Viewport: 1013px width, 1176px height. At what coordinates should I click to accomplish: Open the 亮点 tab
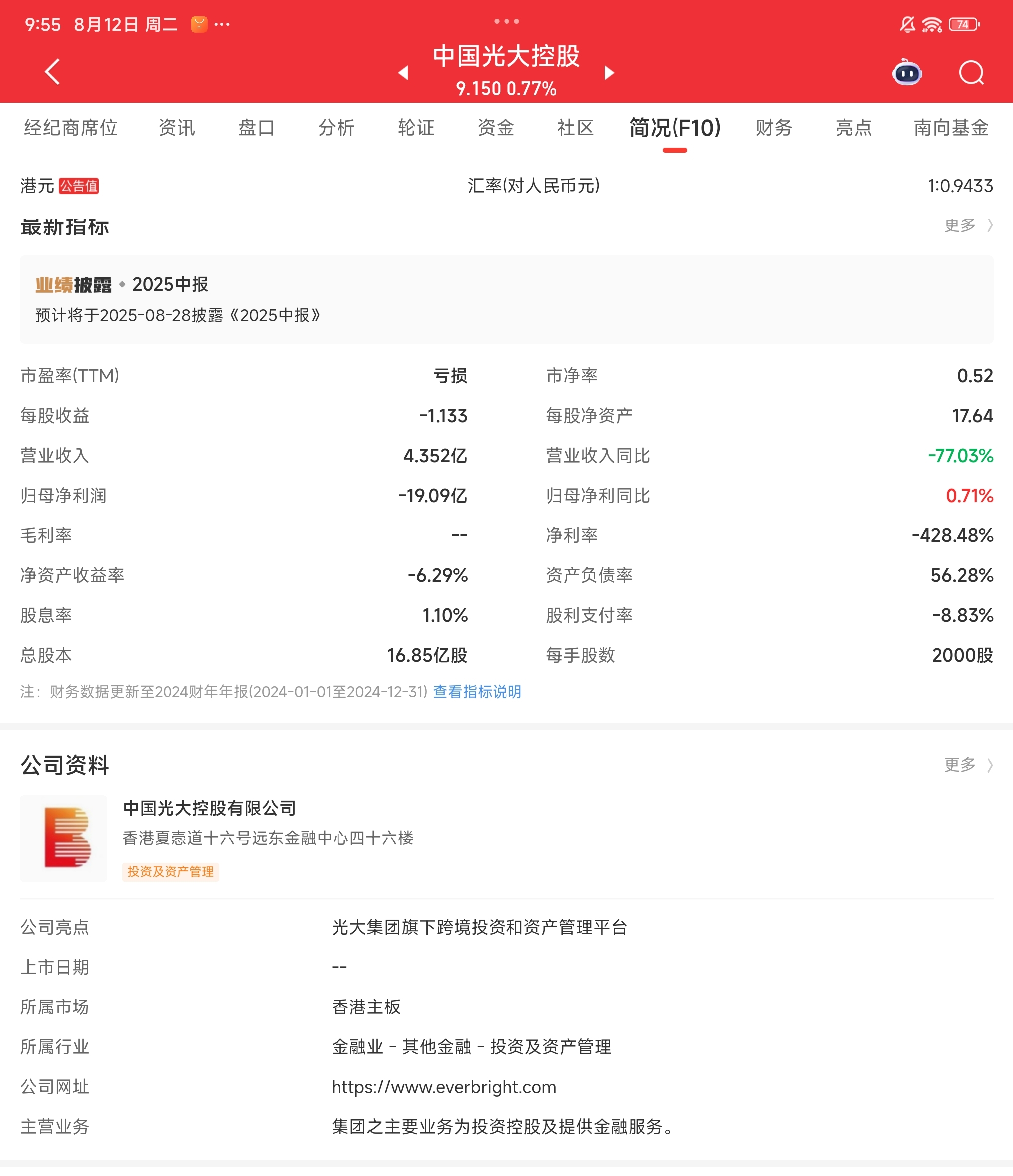(x=853, y=128)
